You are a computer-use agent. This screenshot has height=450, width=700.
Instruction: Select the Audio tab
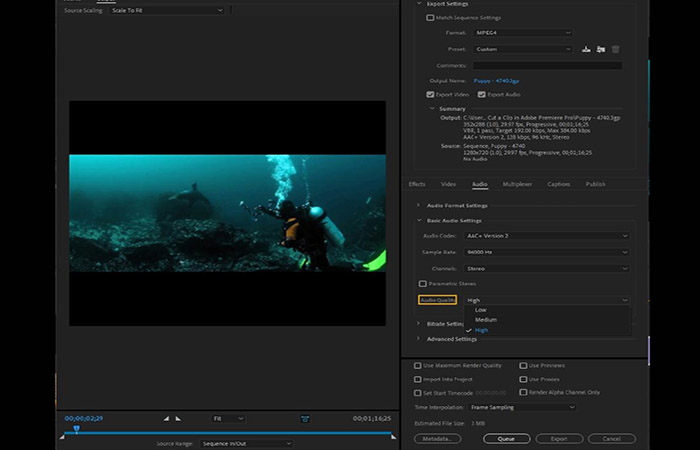(480, 184)
